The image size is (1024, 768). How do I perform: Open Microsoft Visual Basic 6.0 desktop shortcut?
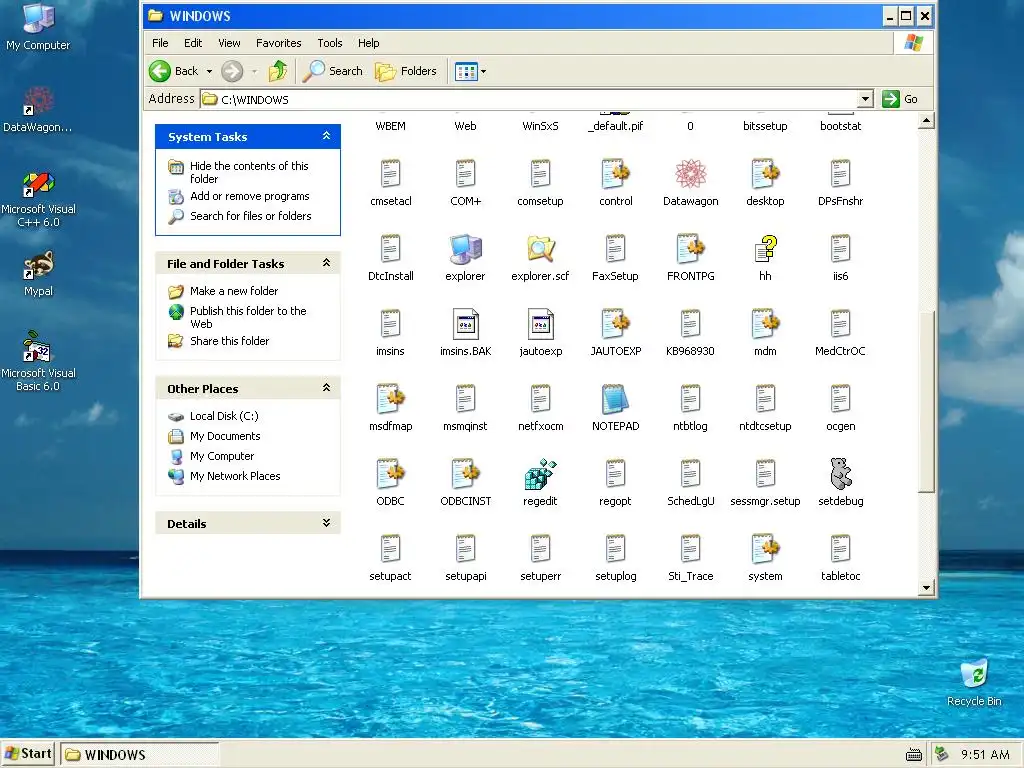click(38, 361)
